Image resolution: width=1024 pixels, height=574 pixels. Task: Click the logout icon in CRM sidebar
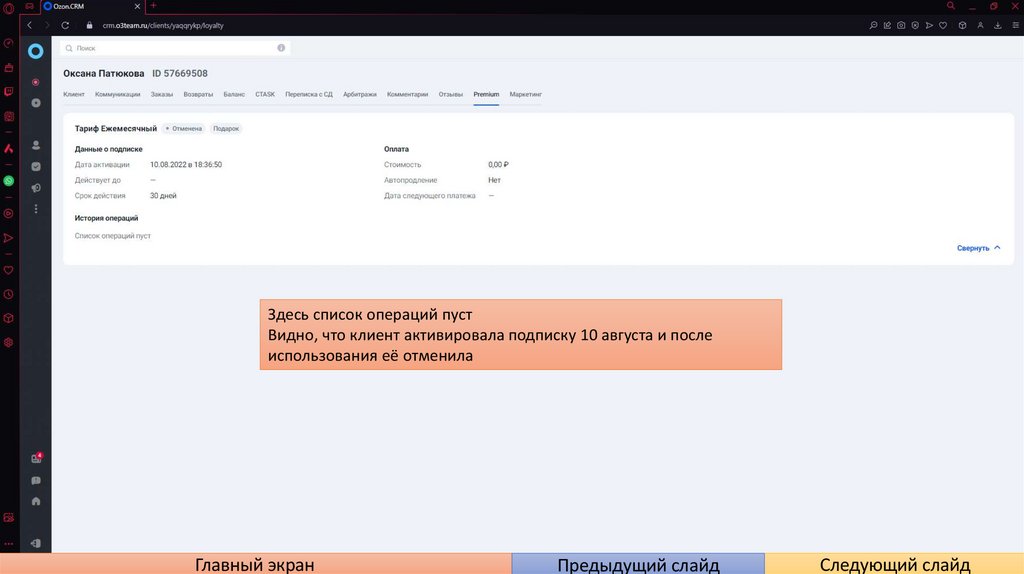point(36,543)
